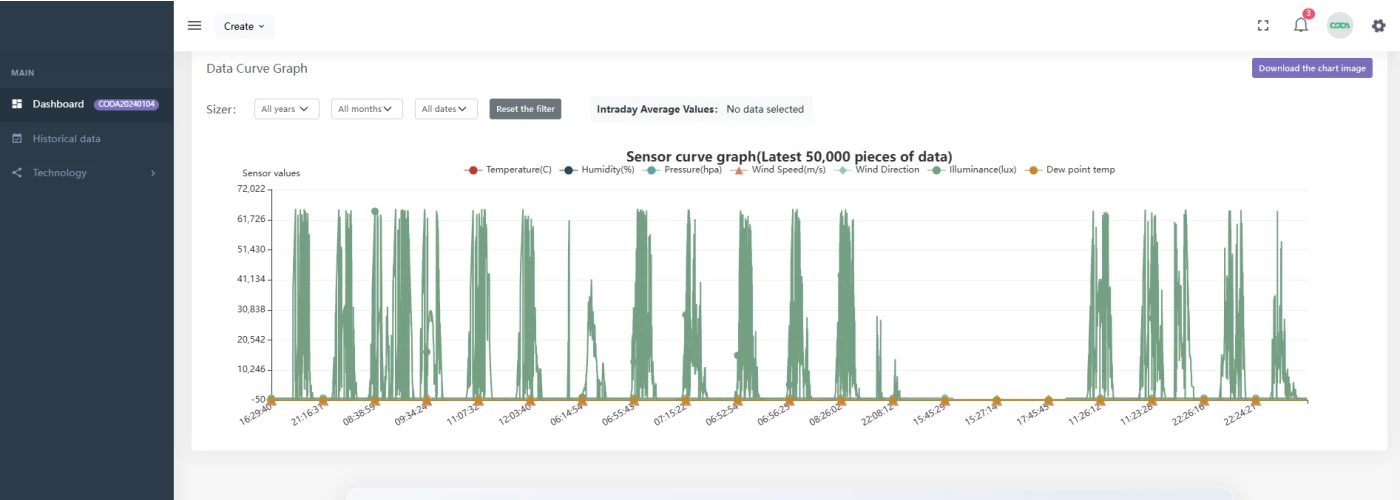This screenshot has width=1400, height=500.
Task: Toggle Temperature(C) series in legend
Action: point(508,170)
